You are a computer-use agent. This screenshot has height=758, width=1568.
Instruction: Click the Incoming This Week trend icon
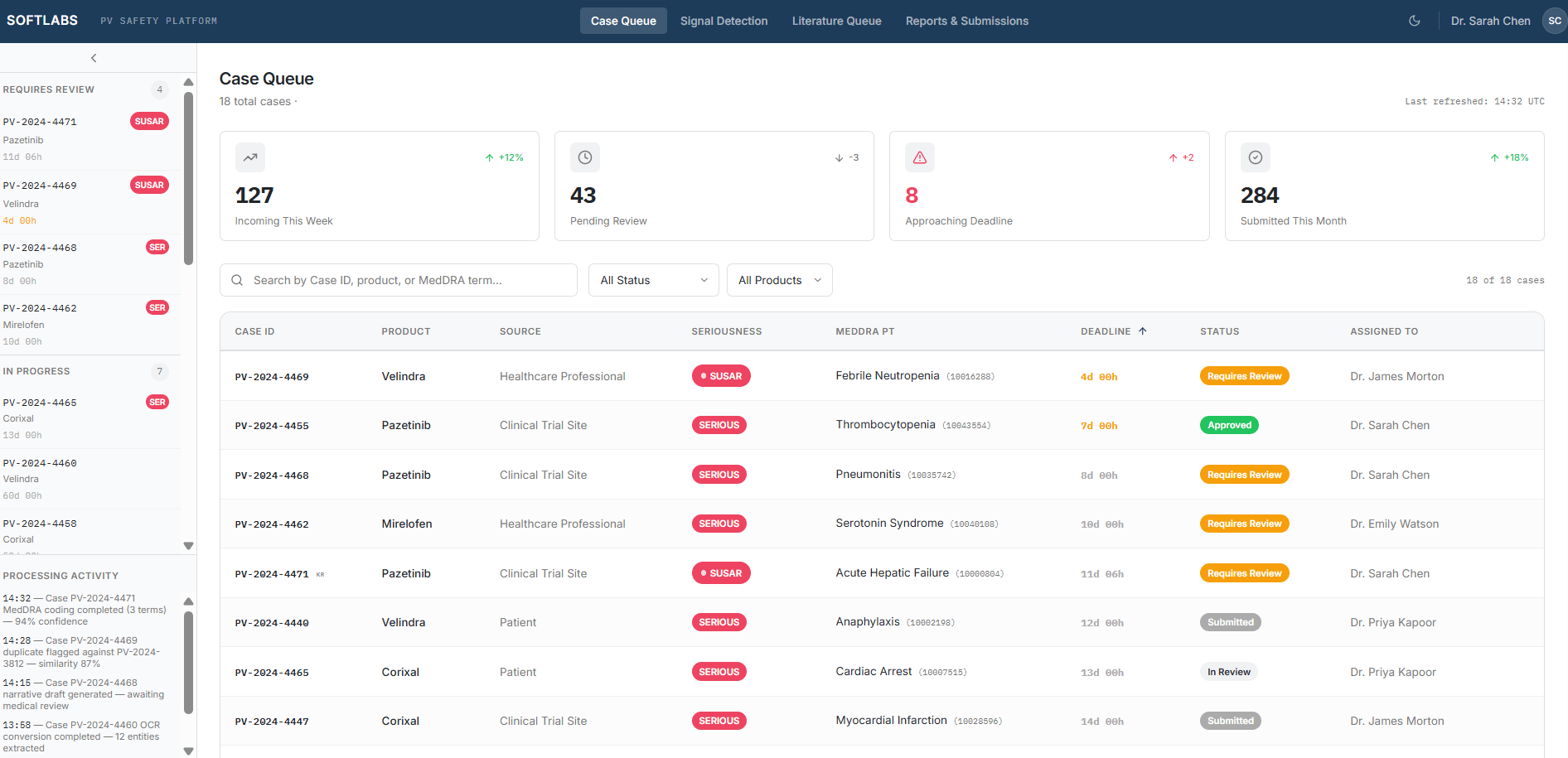(250, 157)
